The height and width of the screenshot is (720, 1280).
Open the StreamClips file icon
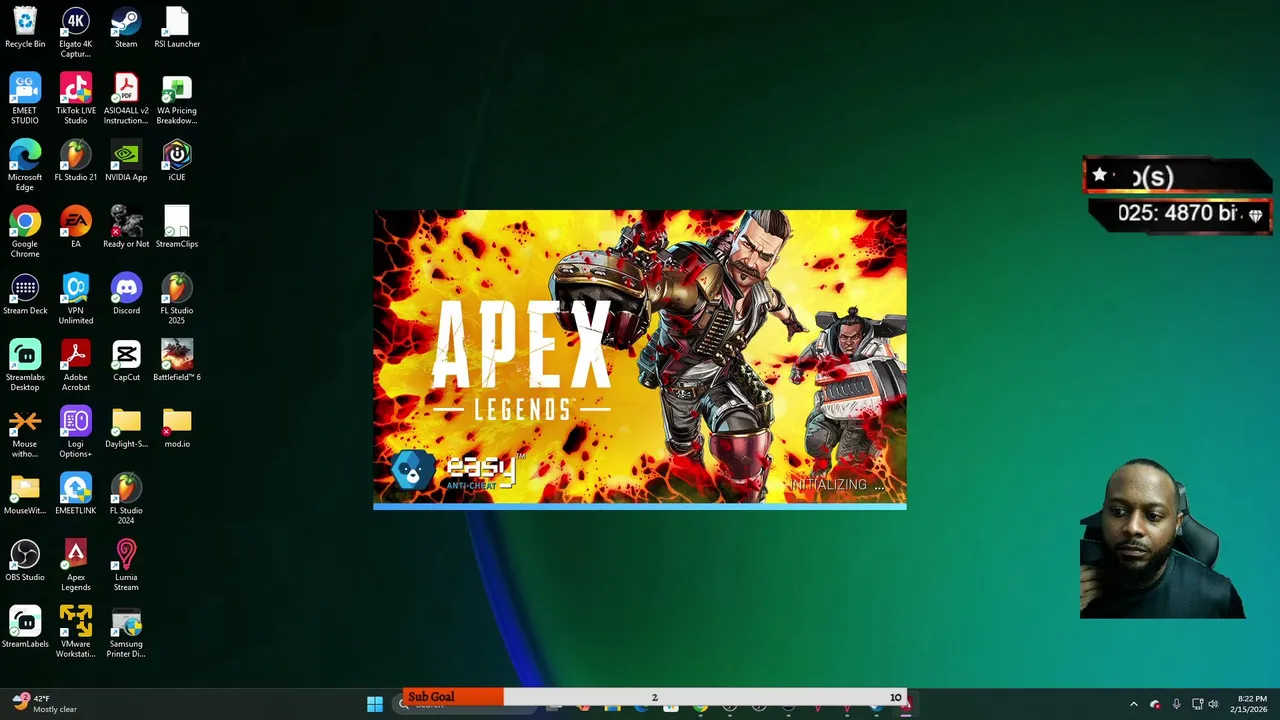[x=177, y=228]
